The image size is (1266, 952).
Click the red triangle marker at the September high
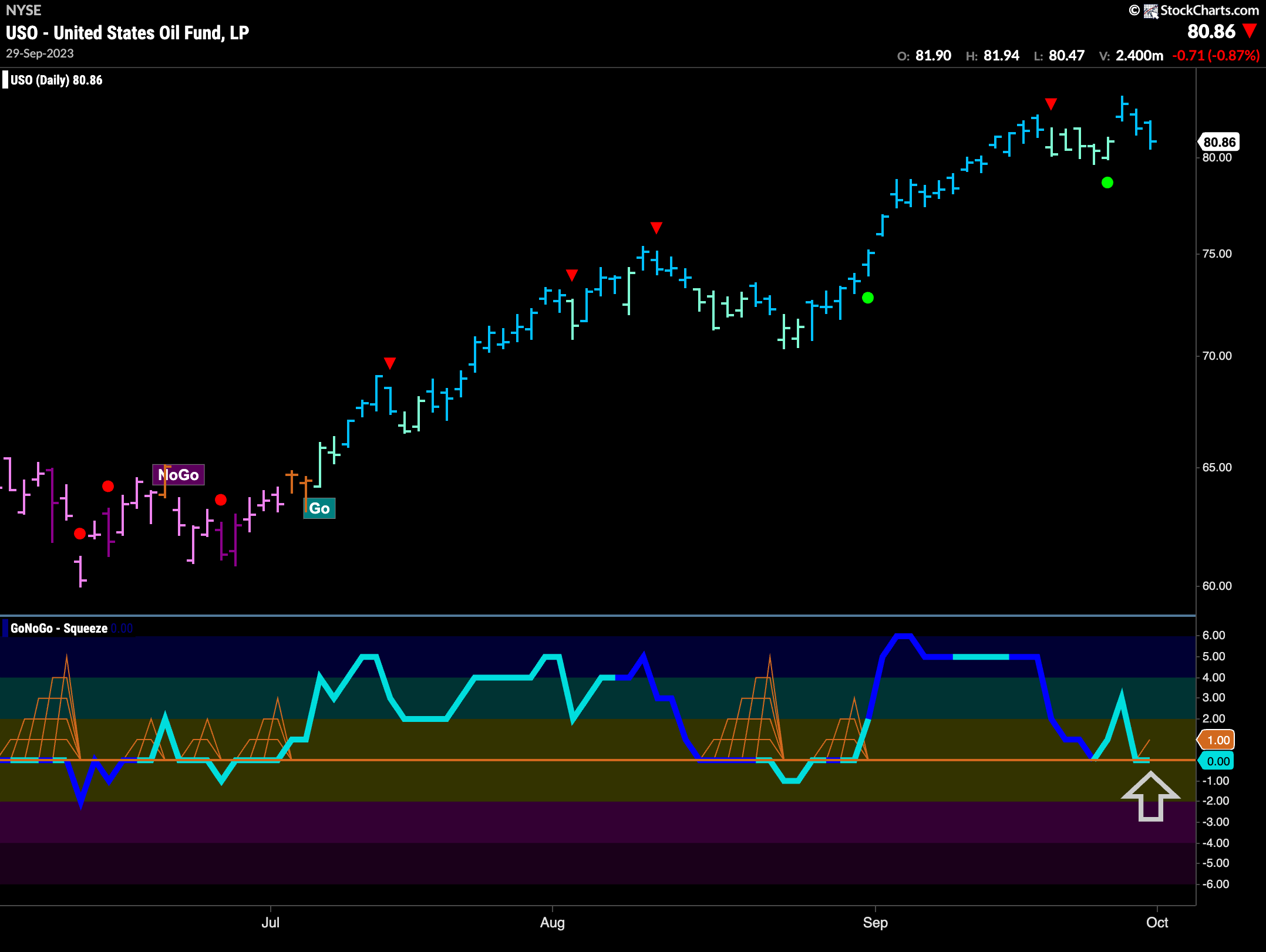pos(1051,104)
